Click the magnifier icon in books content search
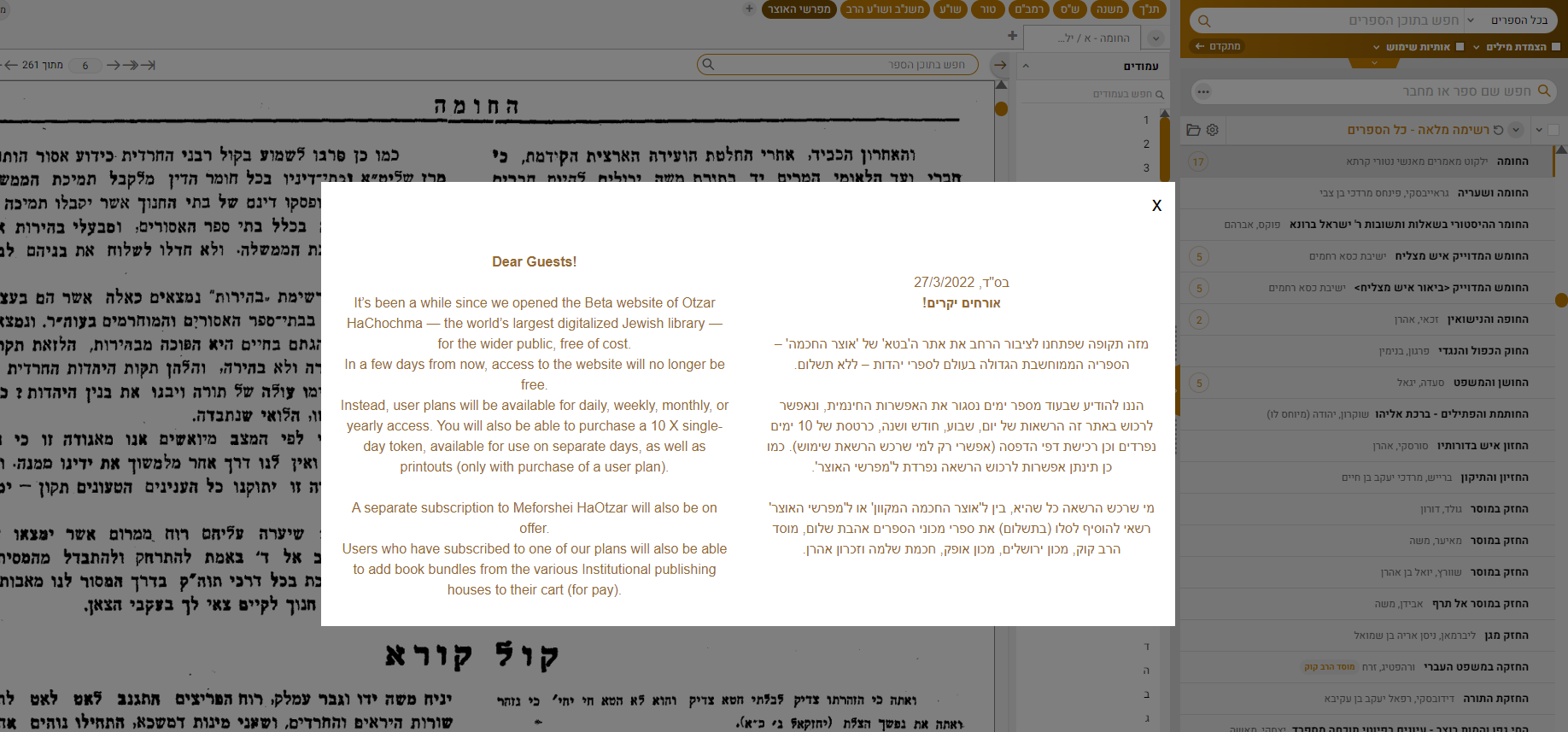Screen dimensions: 1568x732 pos(1204,20)
